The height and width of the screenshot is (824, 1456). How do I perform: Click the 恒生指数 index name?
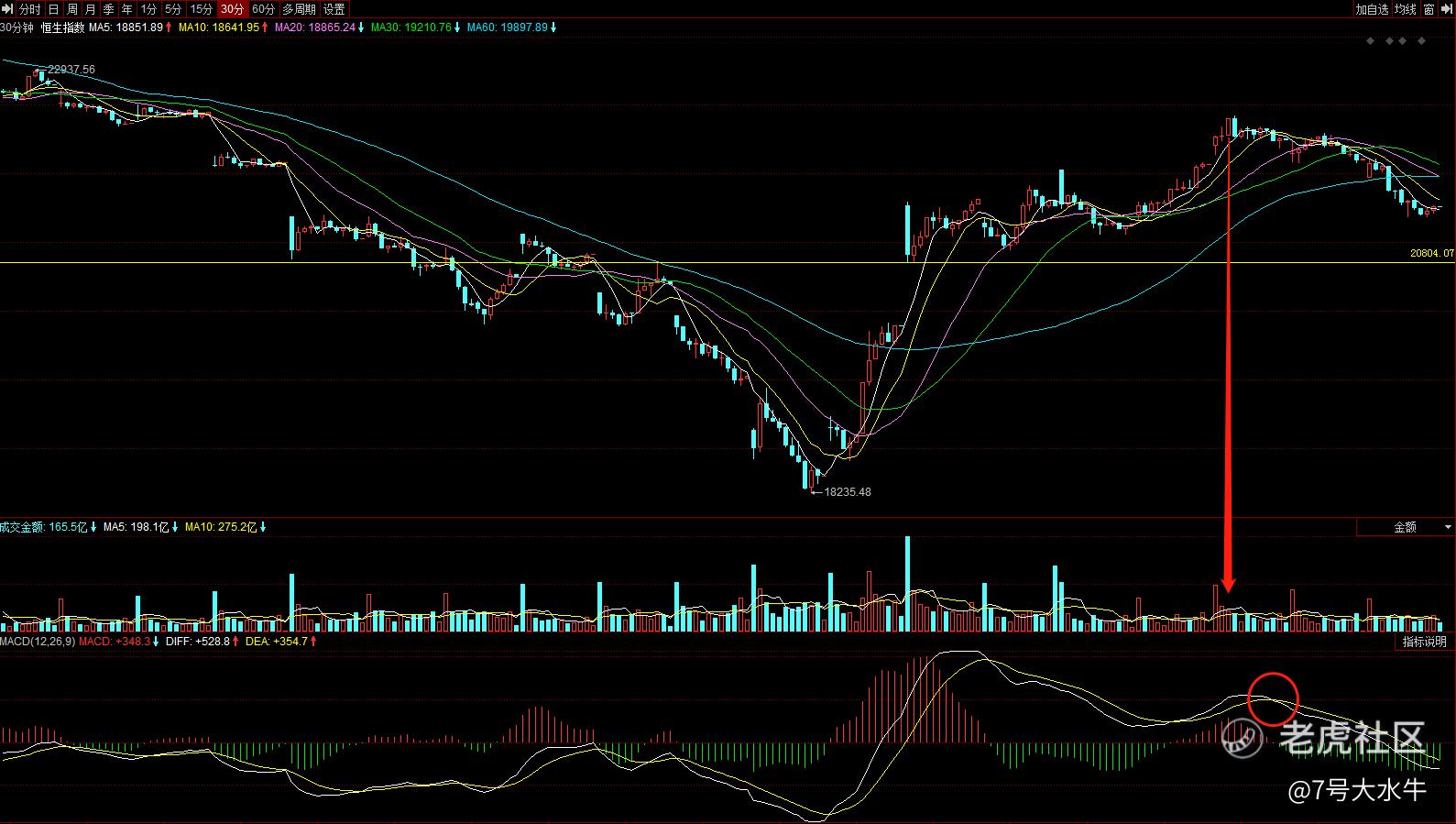62,27
